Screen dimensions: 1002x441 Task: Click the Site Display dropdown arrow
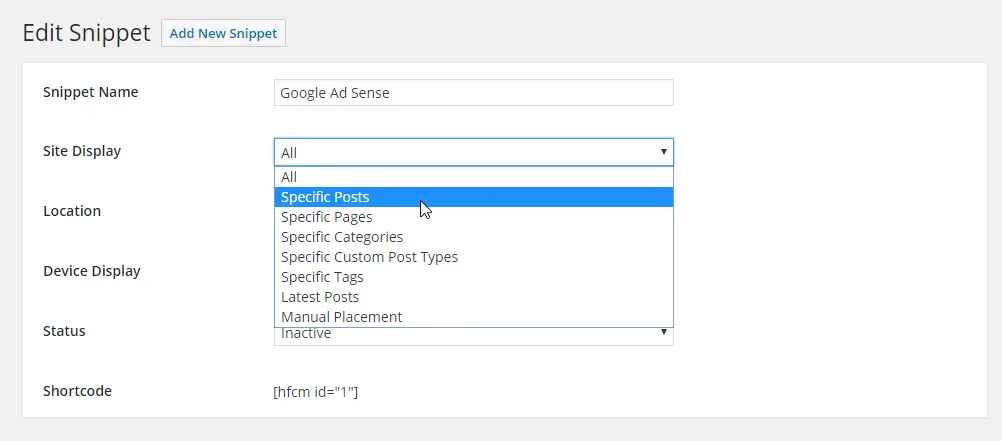click(x=663, y=152)
